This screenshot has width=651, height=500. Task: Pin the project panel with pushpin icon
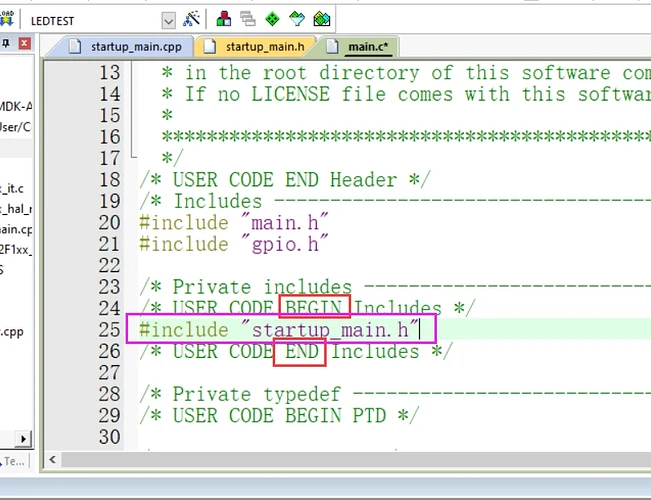7,44
